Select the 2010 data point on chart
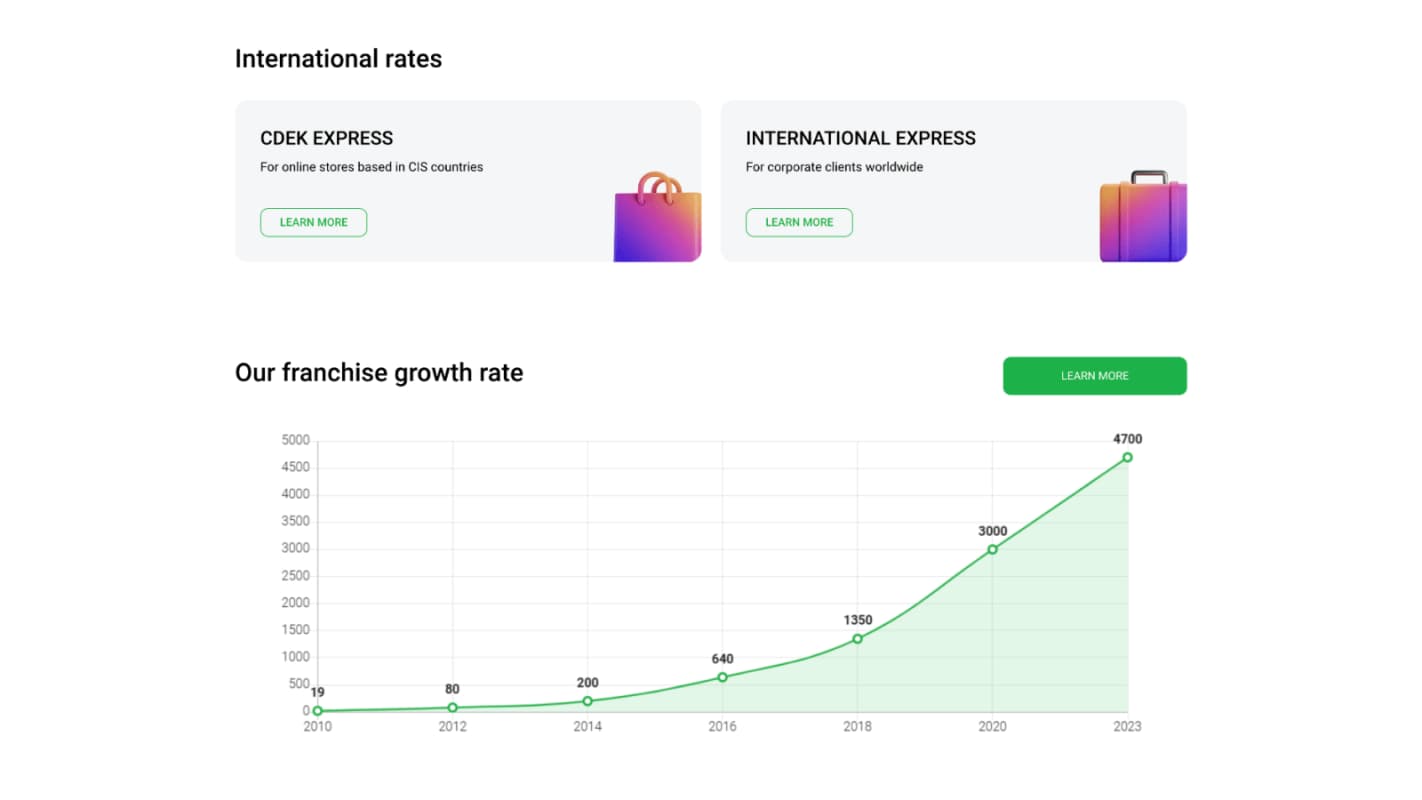 318,711
